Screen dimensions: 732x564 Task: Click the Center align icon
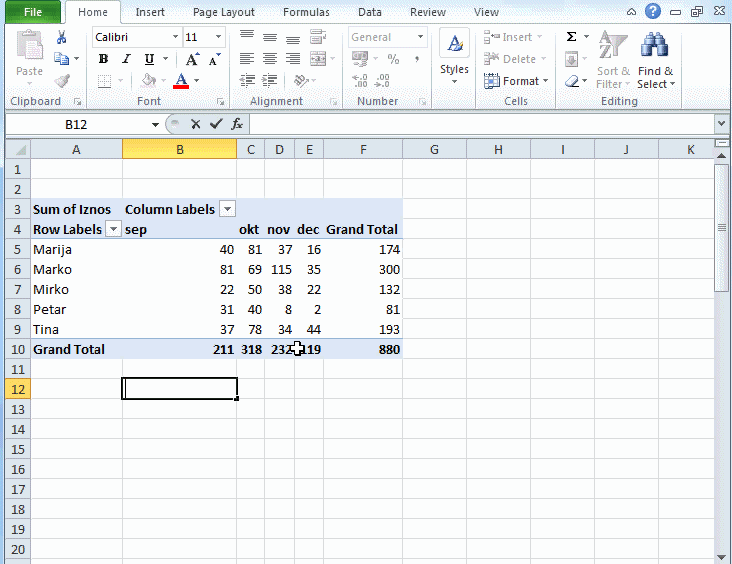269,59
